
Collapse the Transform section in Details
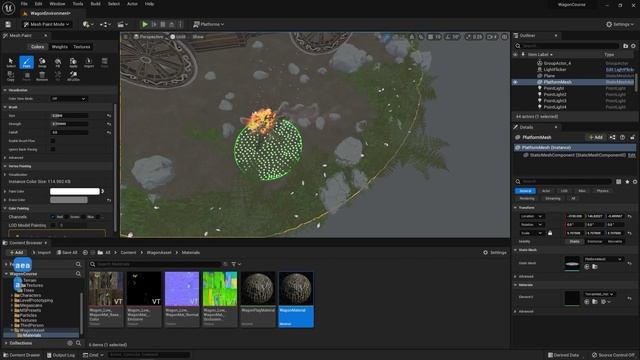pos(516,208)
